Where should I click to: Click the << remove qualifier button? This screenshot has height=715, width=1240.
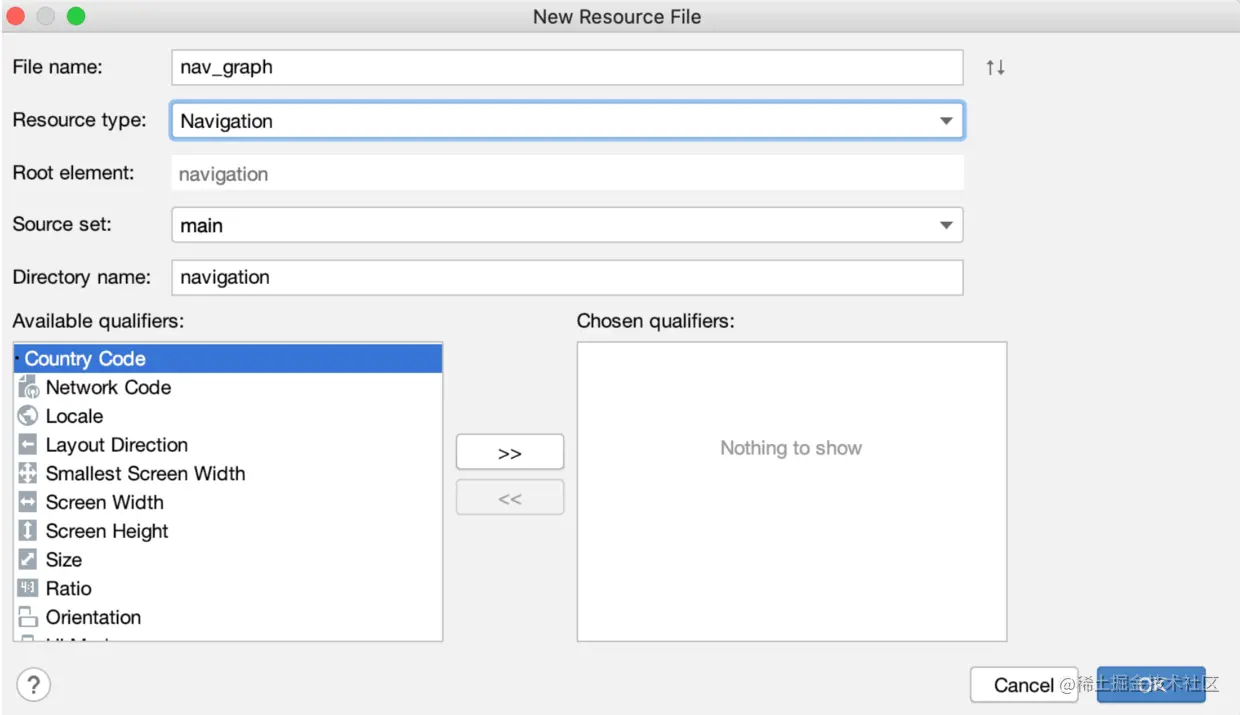510,498
